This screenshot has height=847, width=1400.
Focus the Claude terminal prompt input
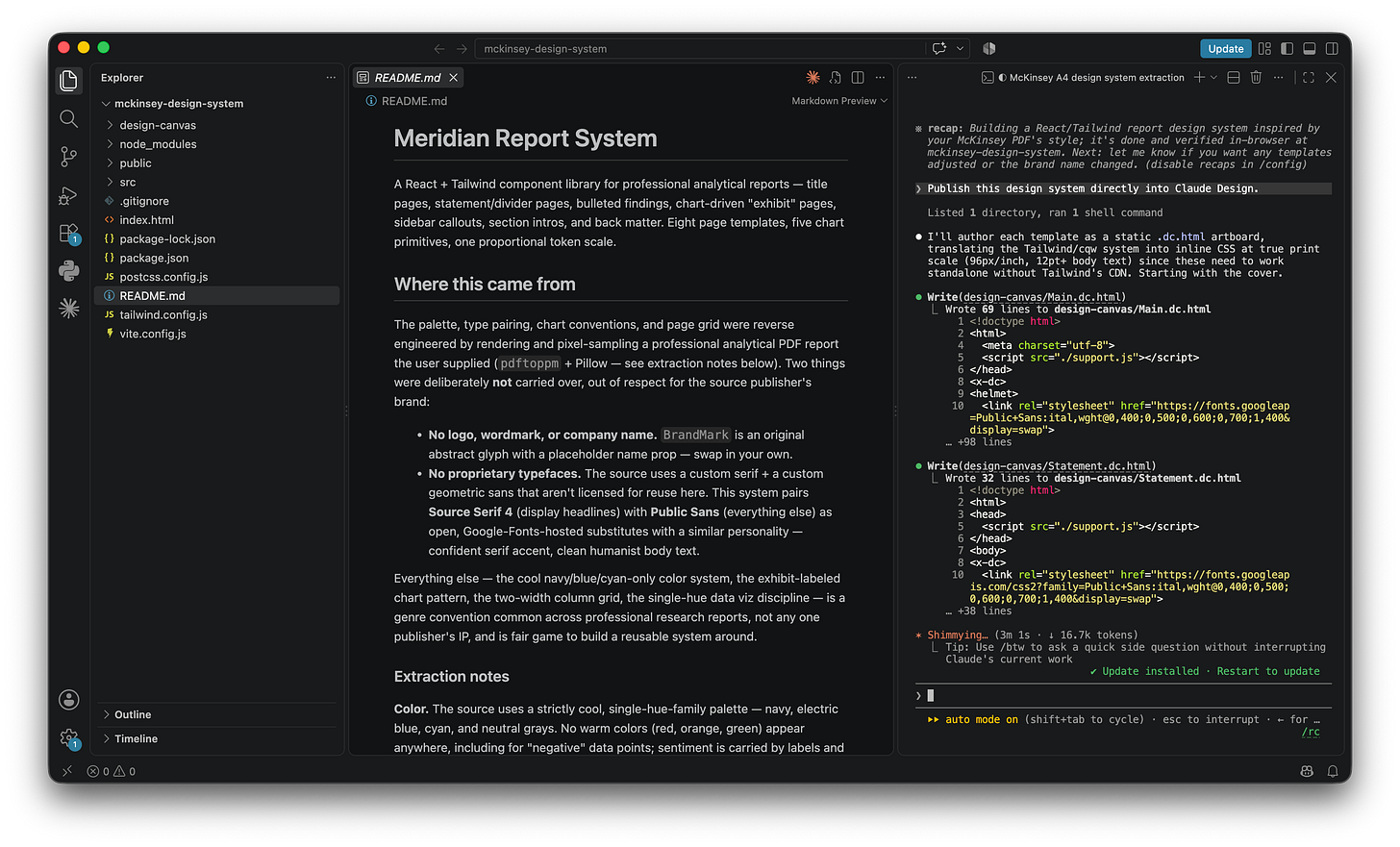(1123, 695)
